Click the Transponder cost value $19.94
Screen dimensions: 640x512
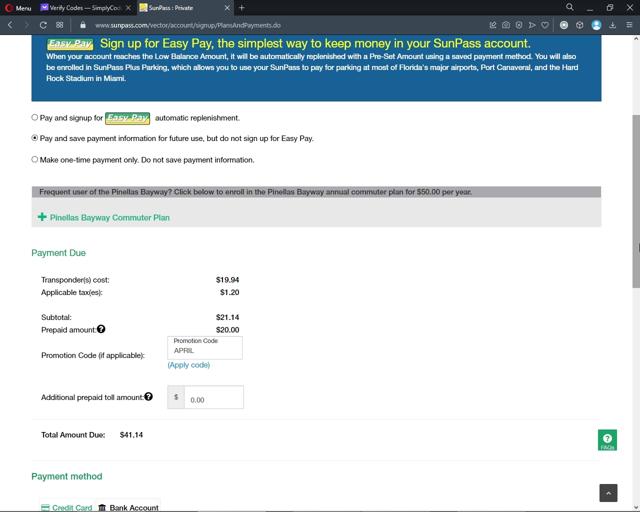pos(227,280)
